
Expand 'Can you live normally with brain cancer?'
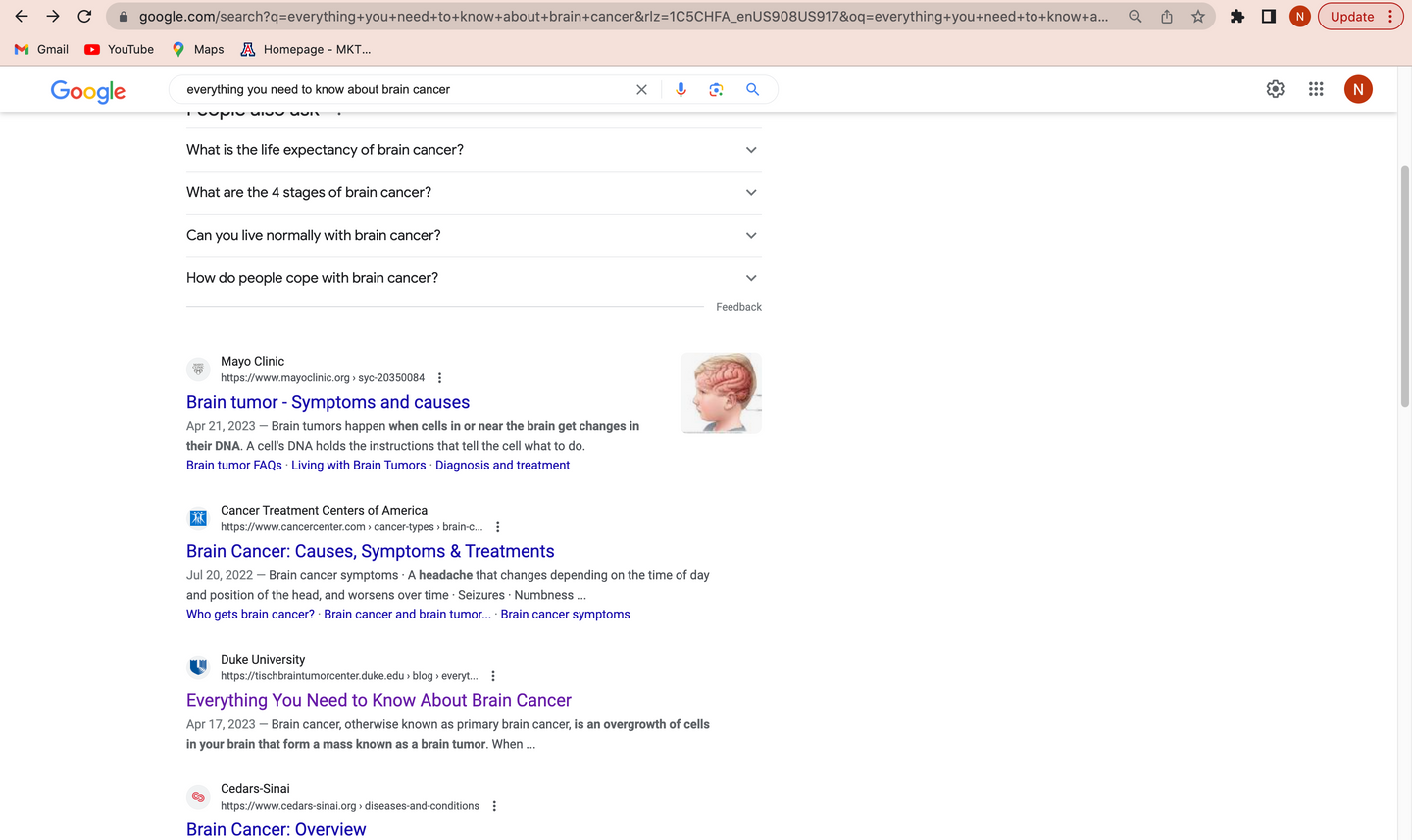[x=474, y=236]
